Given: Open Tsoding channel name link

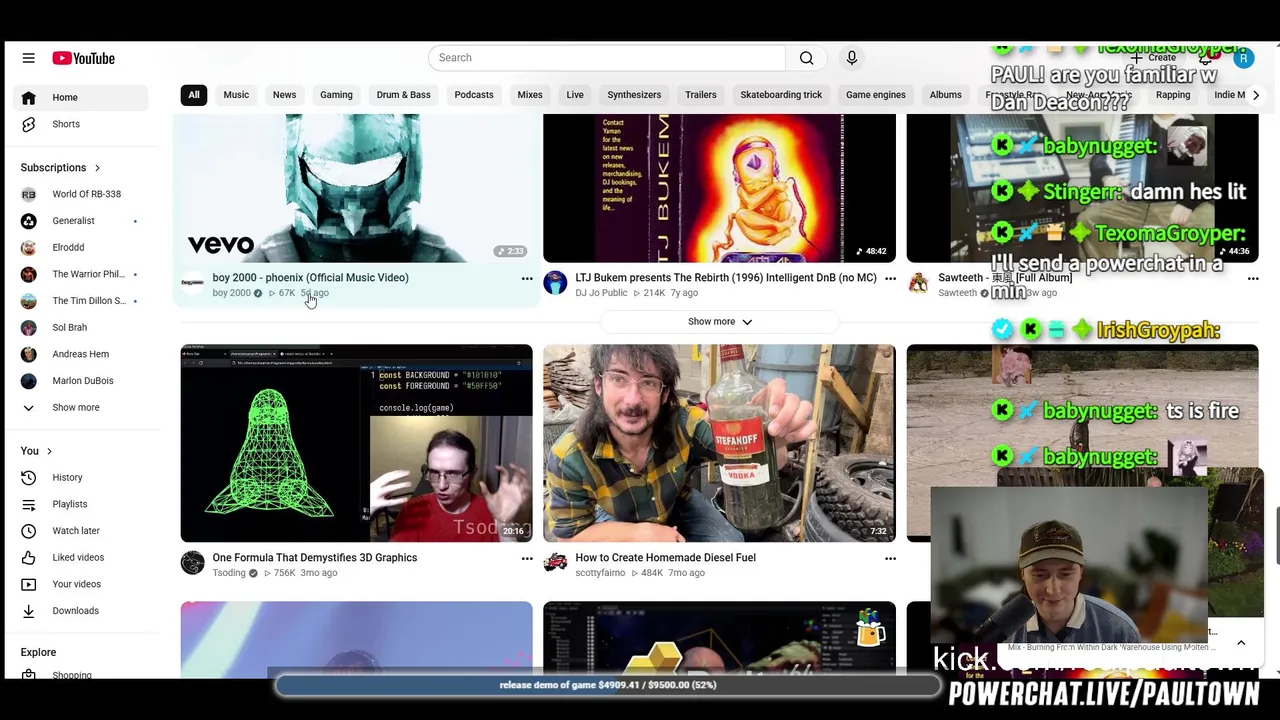Looking at the screenshot, I should tap(229, 573).
